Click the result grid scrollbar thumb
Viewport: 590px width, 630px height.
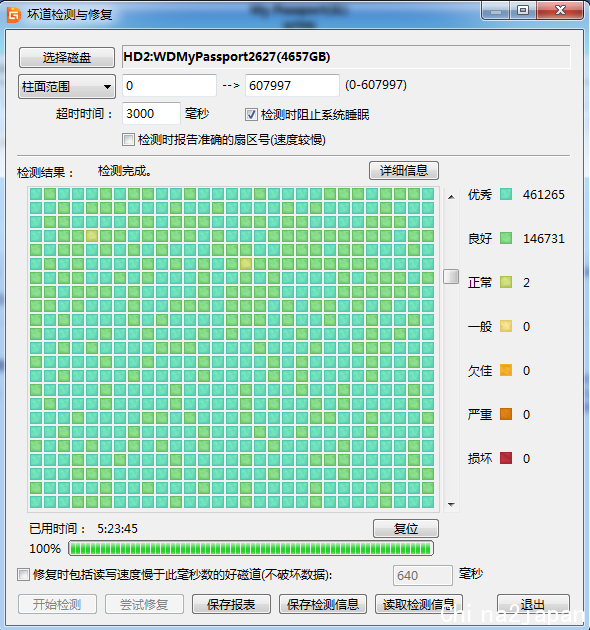[x=451, y=276]
